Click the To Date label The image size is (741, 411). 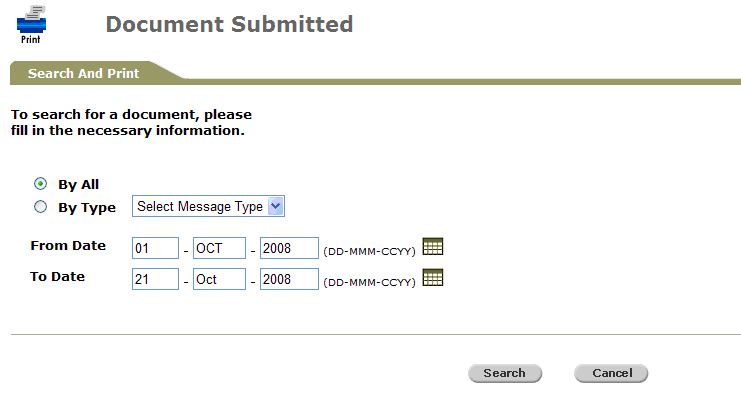point(58,277)
